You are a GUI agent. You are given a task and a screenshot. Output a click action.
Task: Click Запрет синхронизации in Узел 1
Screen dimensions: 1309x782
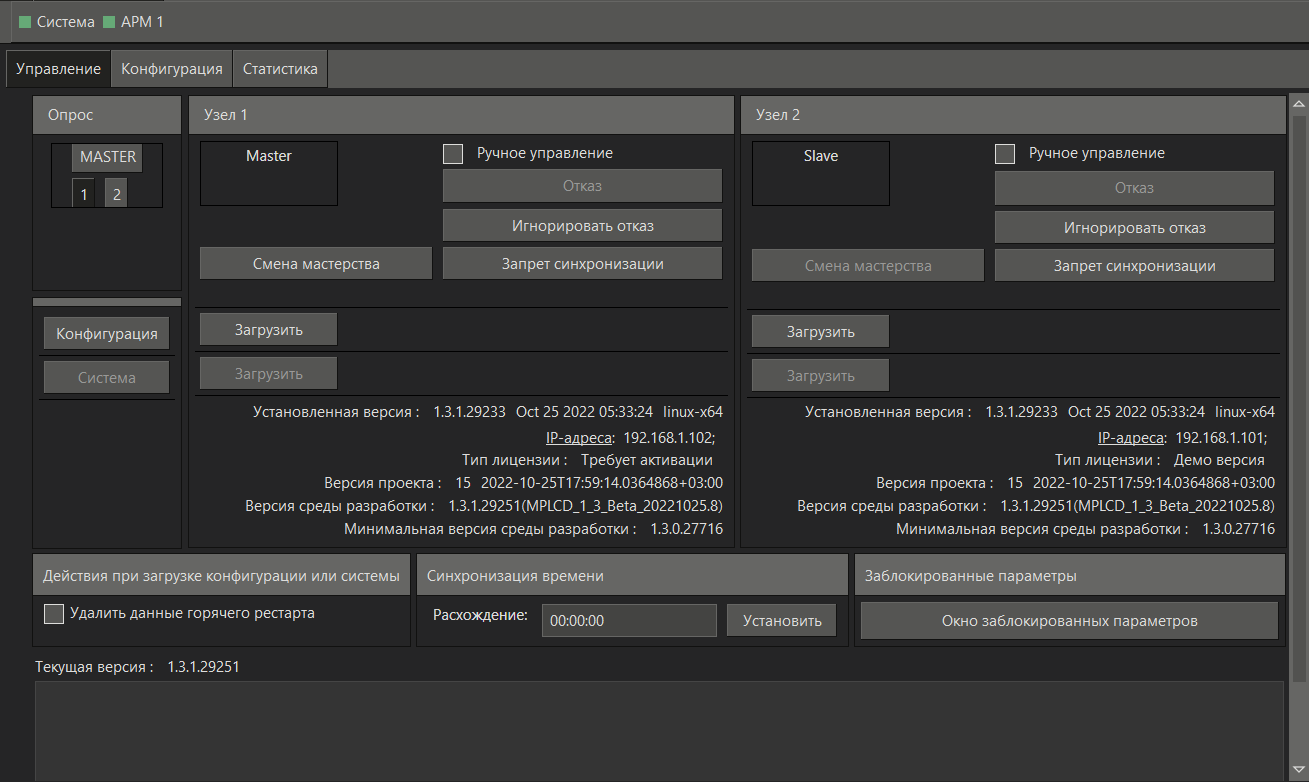tap(582, 264)
